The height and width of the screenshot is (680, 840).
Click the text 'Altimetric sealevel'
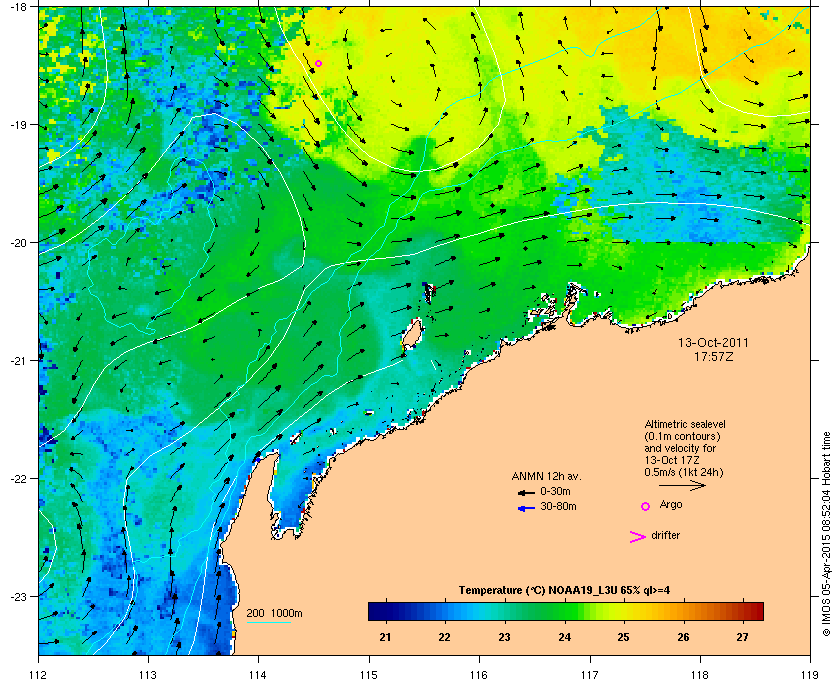(685, 424)
